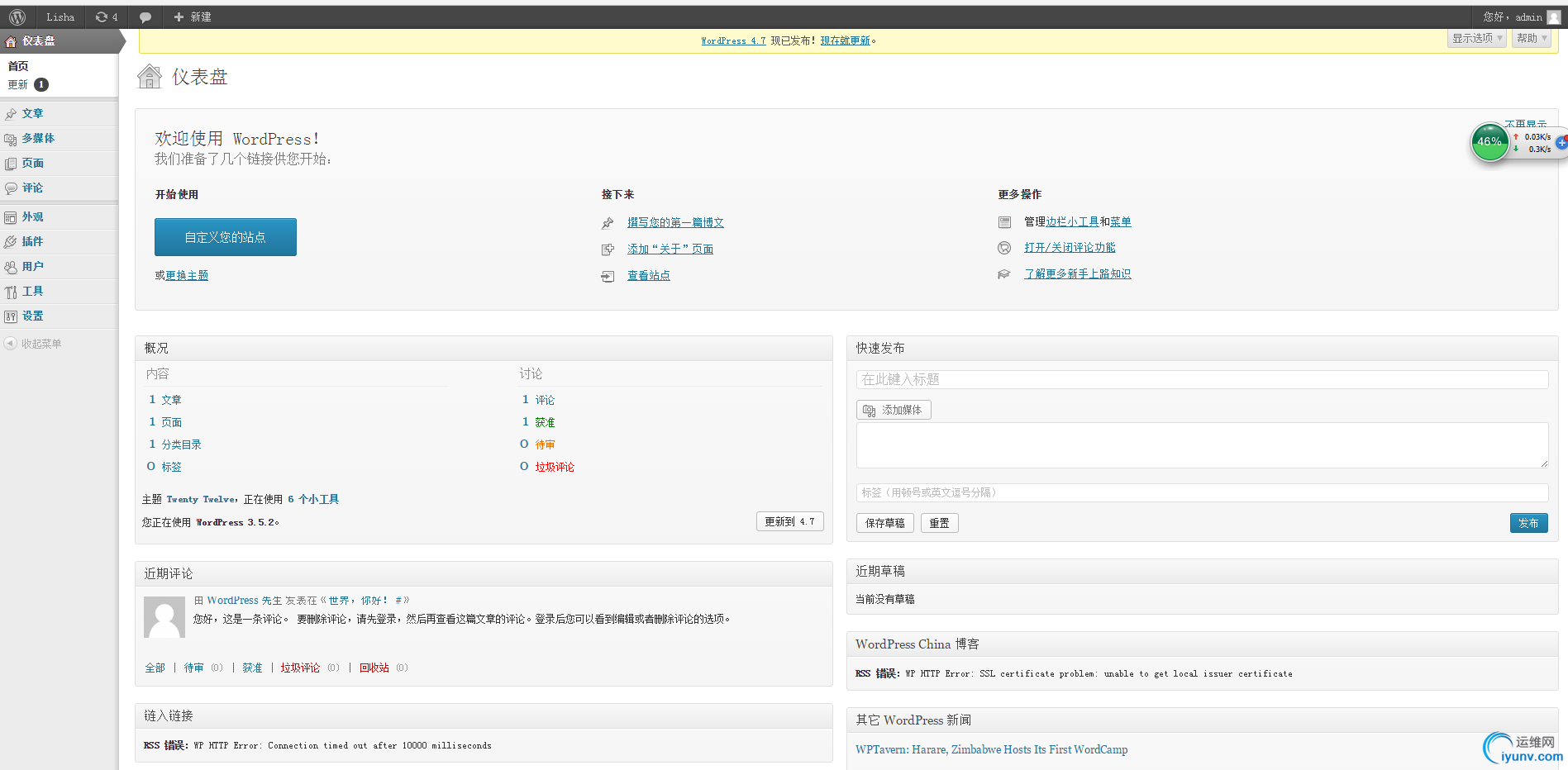
Task: Click 添加"关于"页面 link
Action: pos(670,249)
